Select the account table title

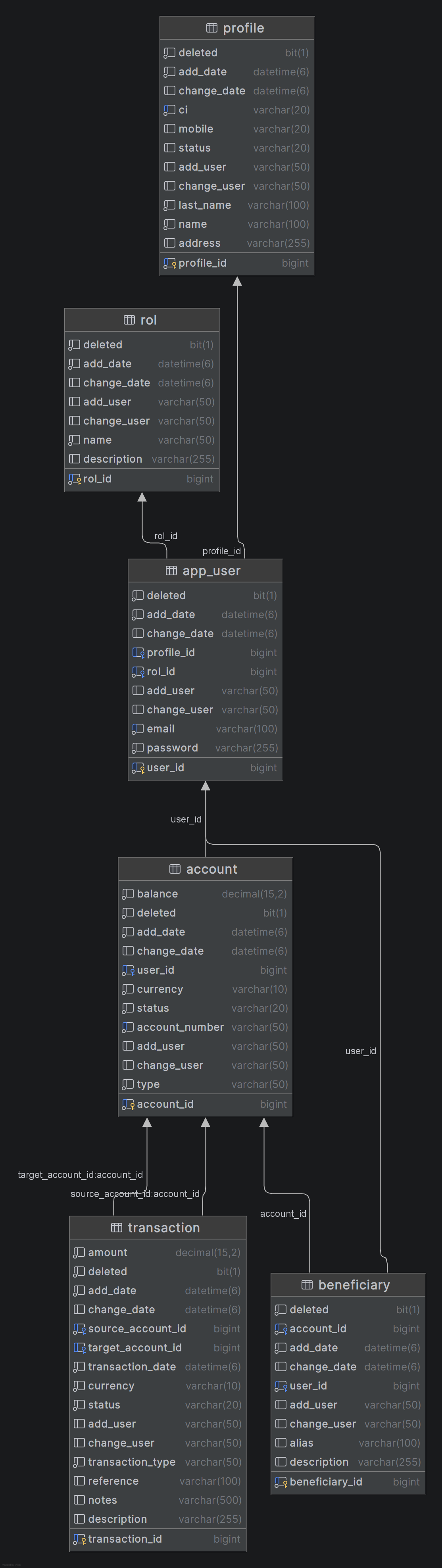point(212,869)
